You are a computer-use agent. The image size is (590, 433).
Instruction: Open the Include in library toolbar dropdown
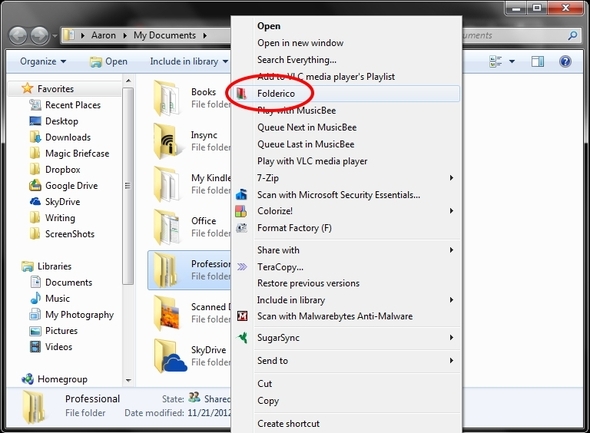pyautogui.click(x=189, y=61)
